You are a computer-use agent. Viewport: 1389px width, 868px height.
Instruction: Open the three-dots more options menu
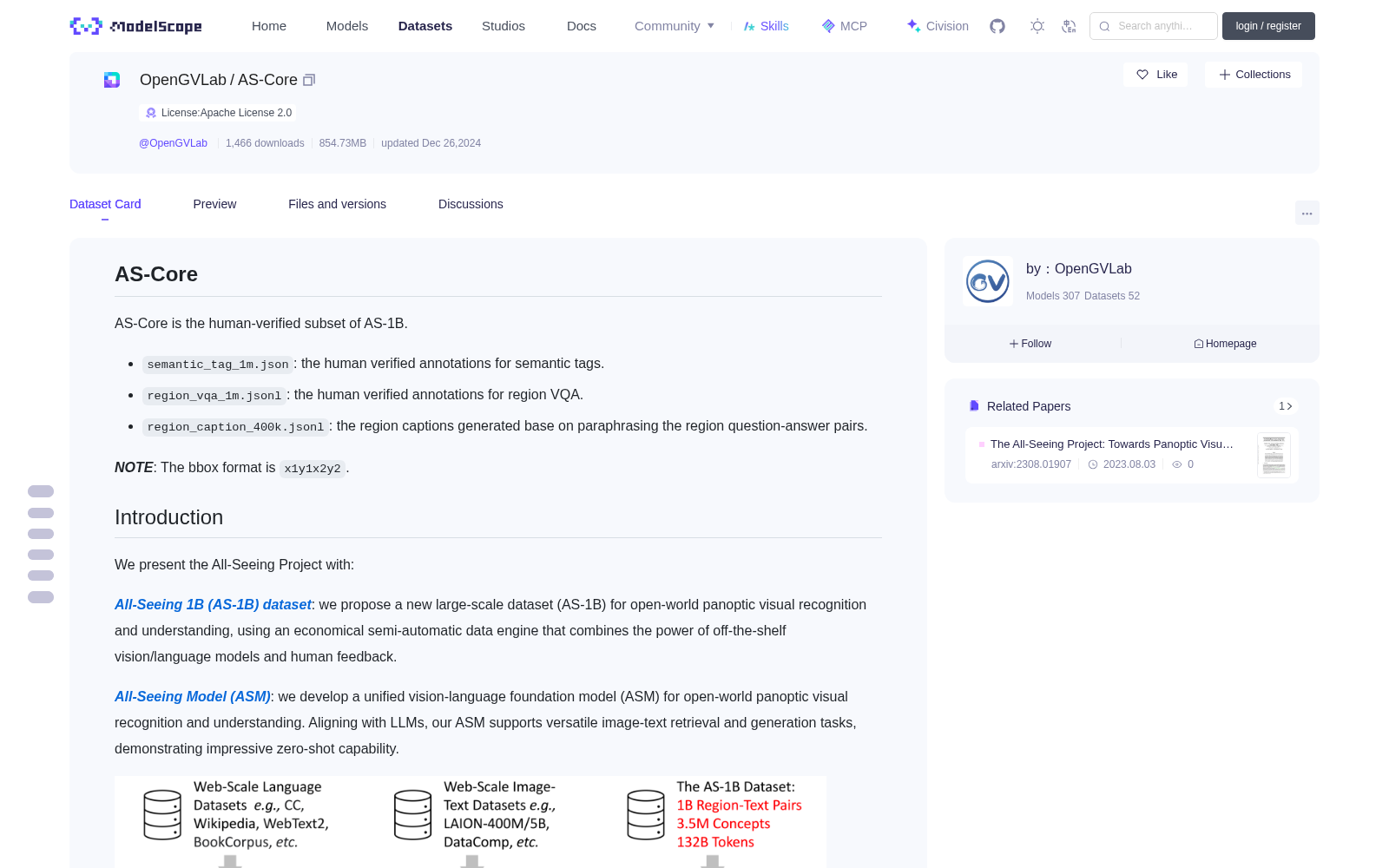click(x=1307, y=214)
